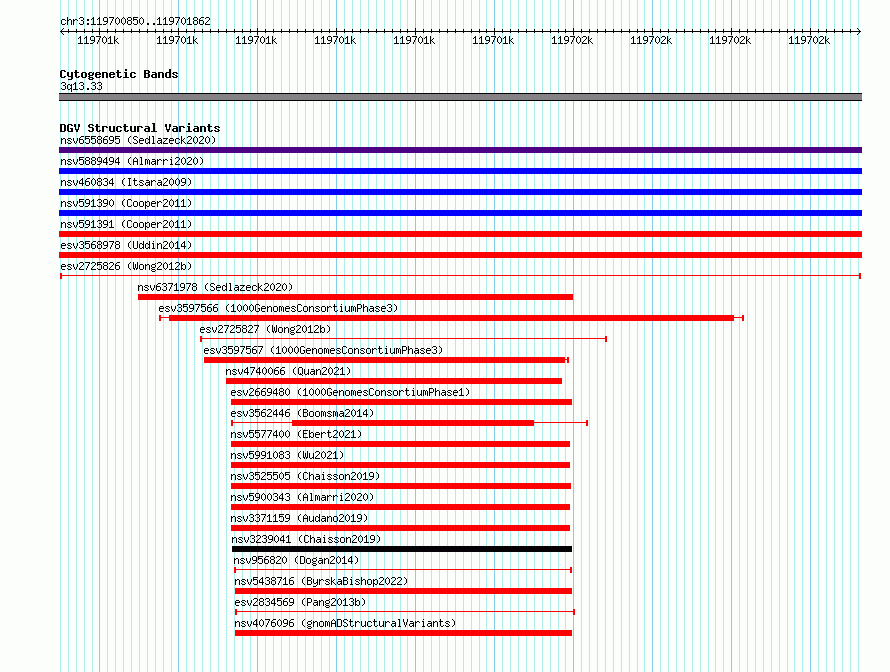Screen dimensions: 890x672
Task: Click the nsv591391 (Cooper2011) label
Action: click(126, 224)
